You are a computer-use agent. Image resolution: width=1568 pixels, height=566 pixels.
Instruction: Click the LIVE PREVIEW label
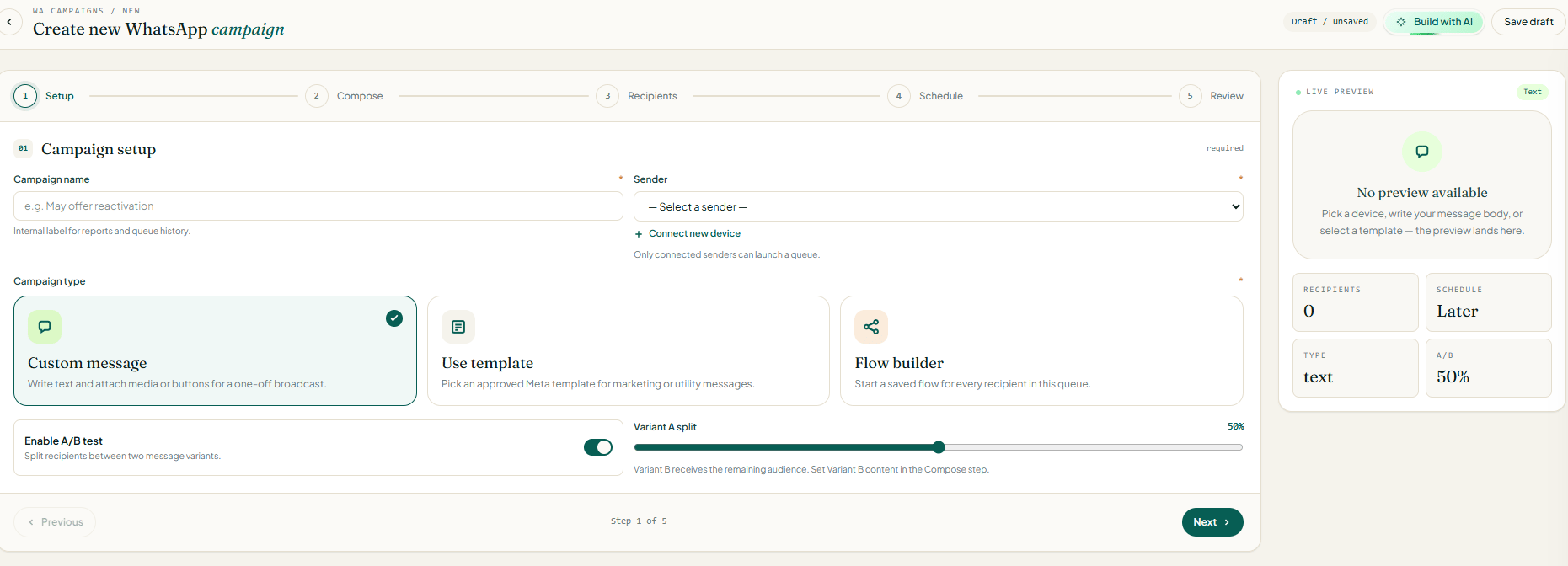click(x=1340, y=92)
